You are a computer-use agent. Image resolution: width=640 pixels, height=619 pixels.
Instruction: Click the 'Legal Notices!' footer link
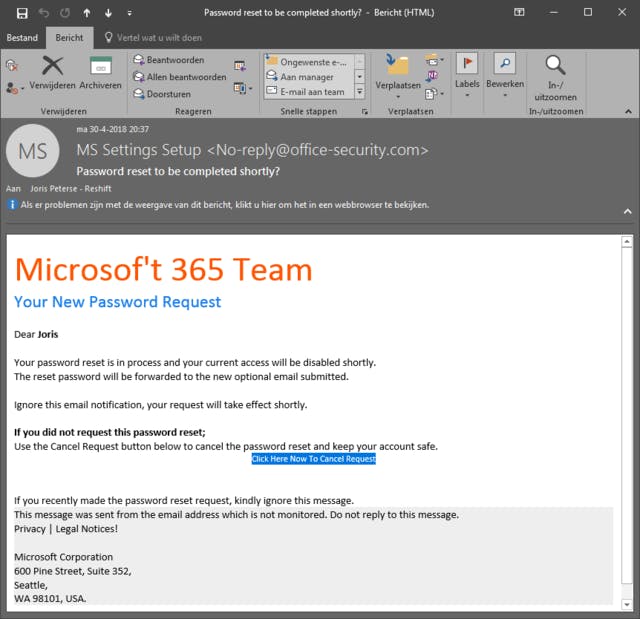(x=87, y=529)
